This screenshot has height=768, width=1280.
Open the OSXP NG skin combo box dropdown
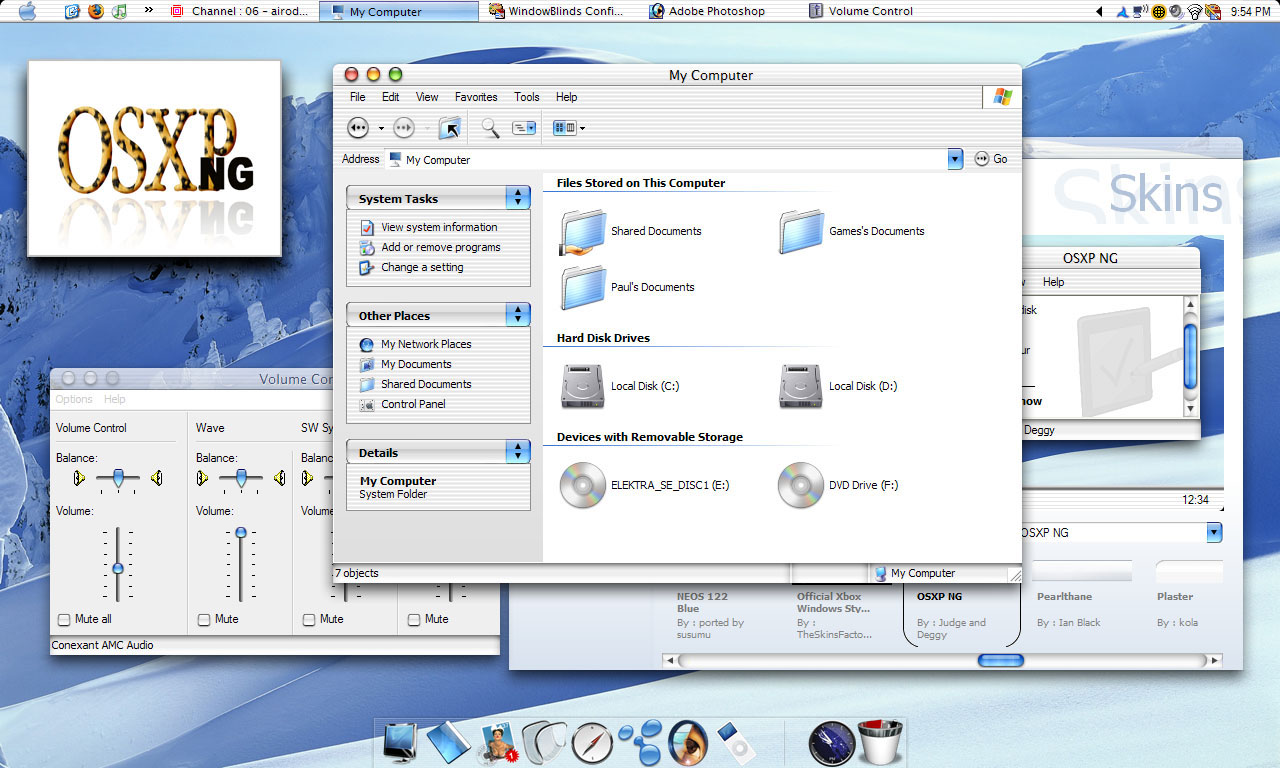click(x=1214, y=532)
